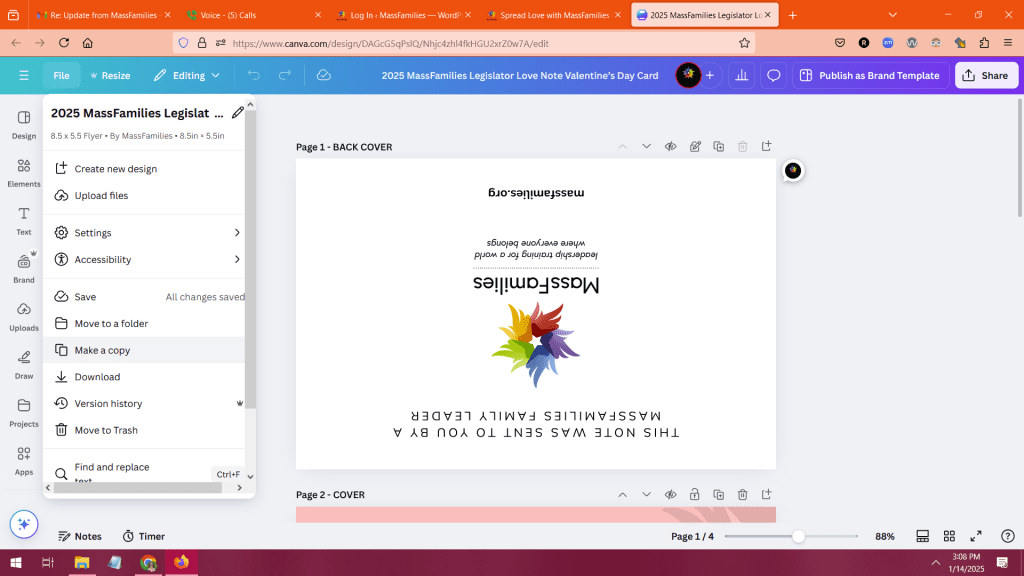Start the Timer
This screenshot has width=1024, height=576.
(144, 536)
